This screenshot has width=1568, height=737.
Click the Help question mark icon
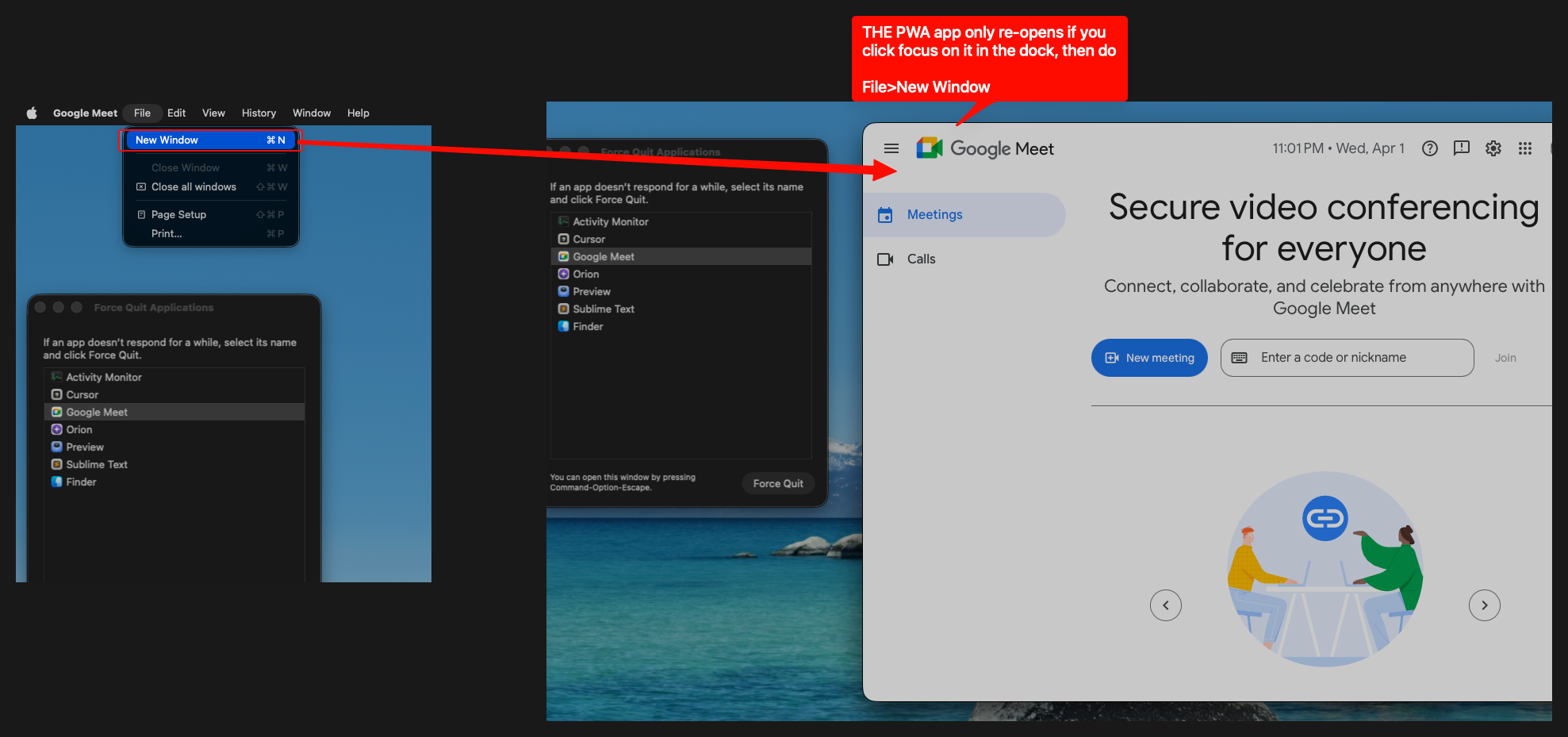[1429, 148]
